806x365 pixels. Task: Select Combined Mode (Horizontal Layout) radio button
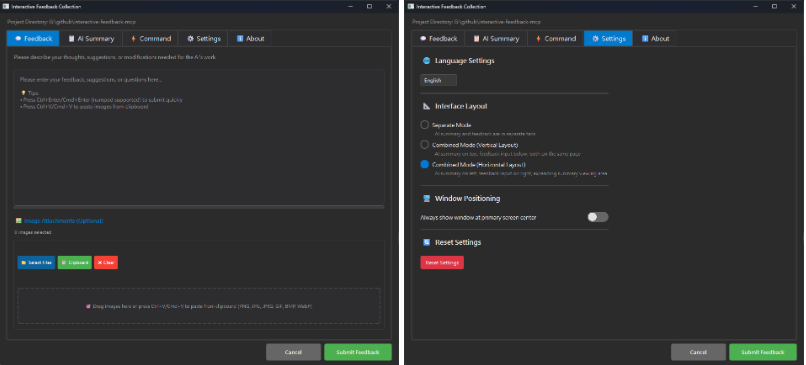(425, 165)
